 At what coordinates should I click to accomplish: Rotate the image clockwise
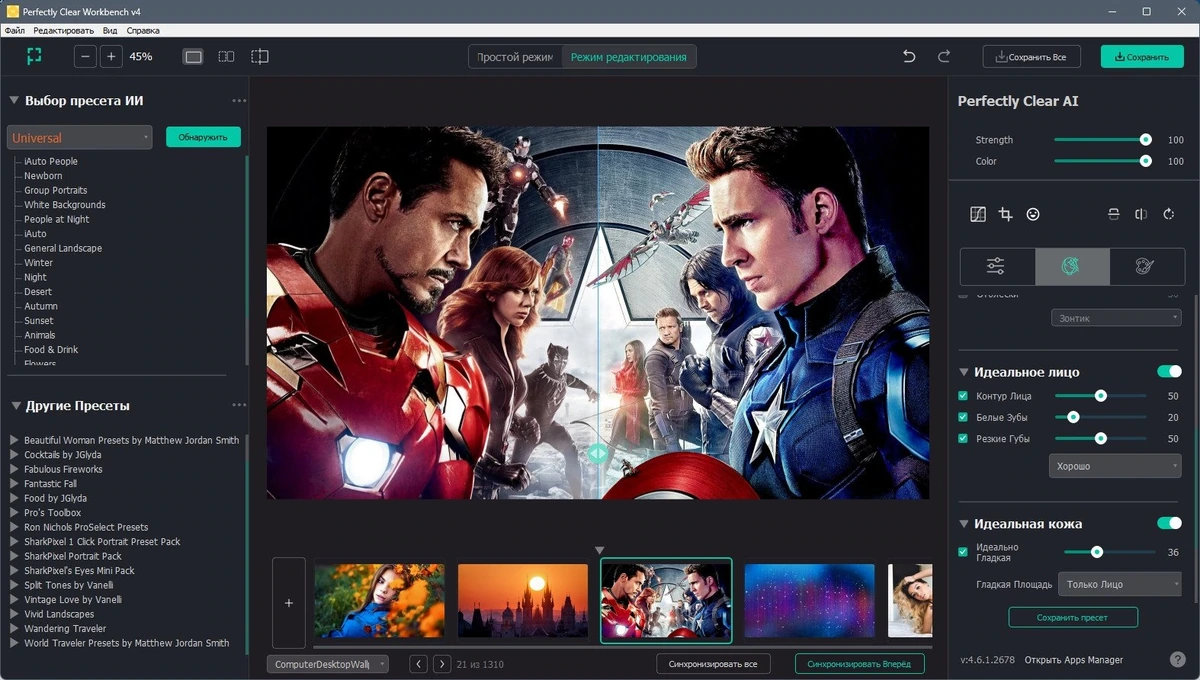pos(1169,214)
